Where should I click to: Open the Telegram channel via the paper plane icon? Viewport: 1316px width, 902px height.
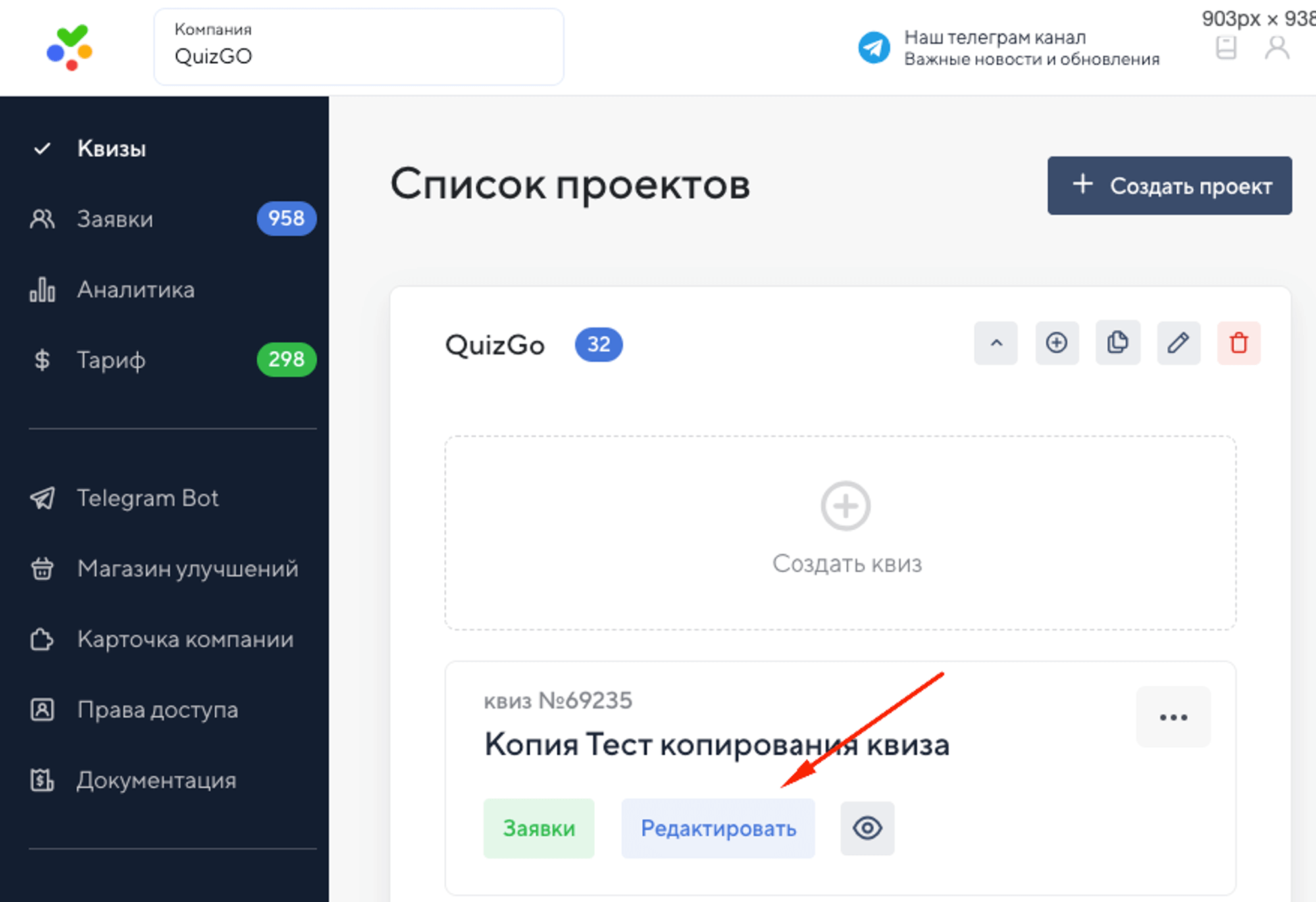pos(874,47)
